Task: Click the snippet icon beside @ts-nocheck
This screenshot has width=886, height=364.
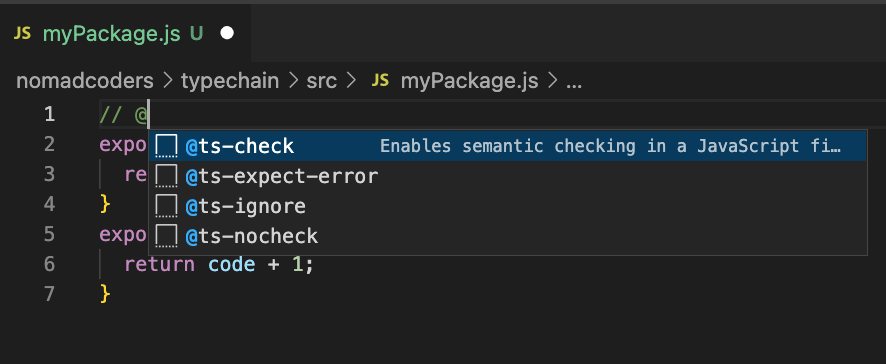Action: pyautogui.click(x=167, y=236)
